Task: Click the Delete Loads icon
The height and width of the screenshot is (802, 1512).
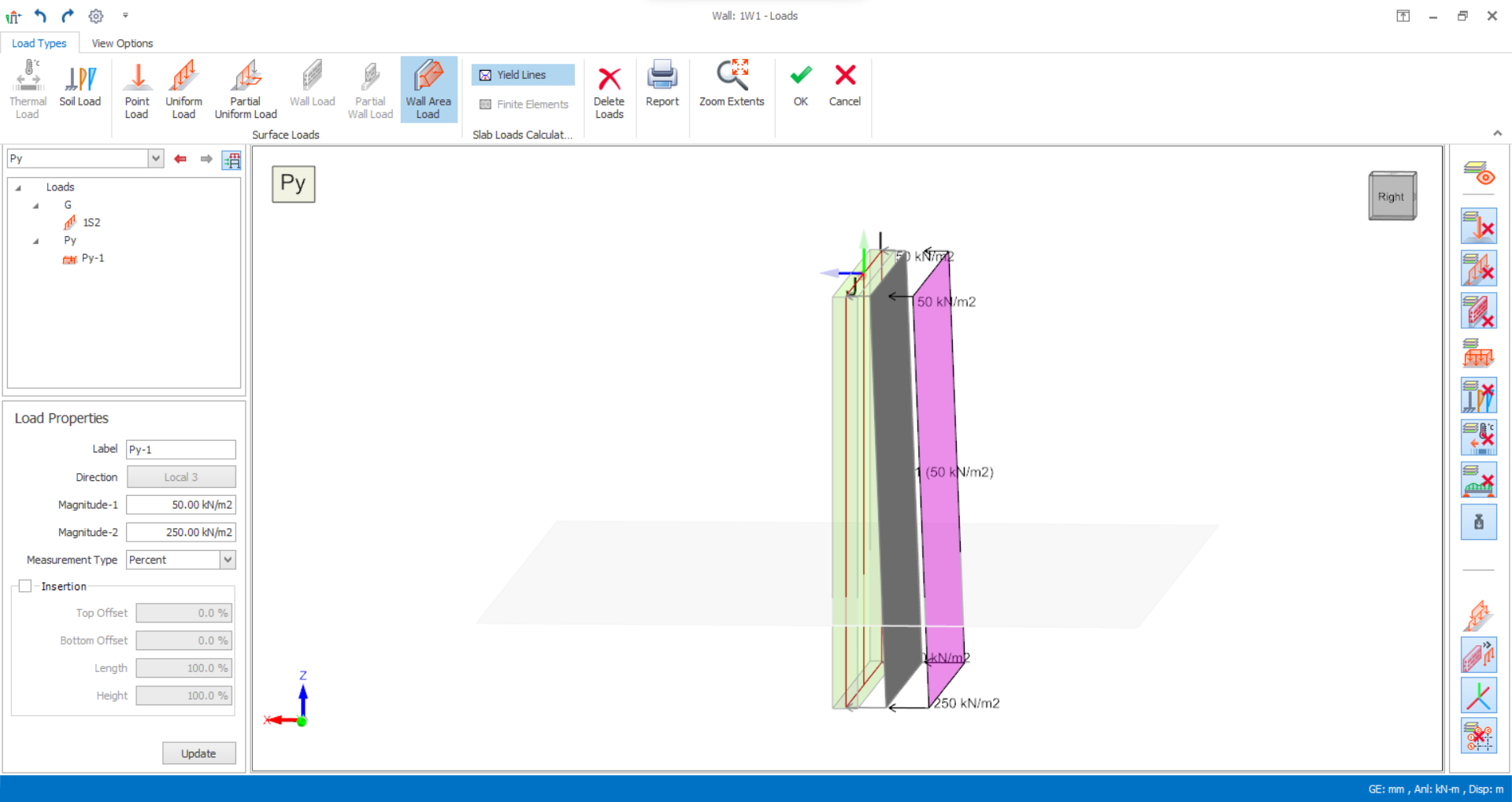Action: coord(609,90)
